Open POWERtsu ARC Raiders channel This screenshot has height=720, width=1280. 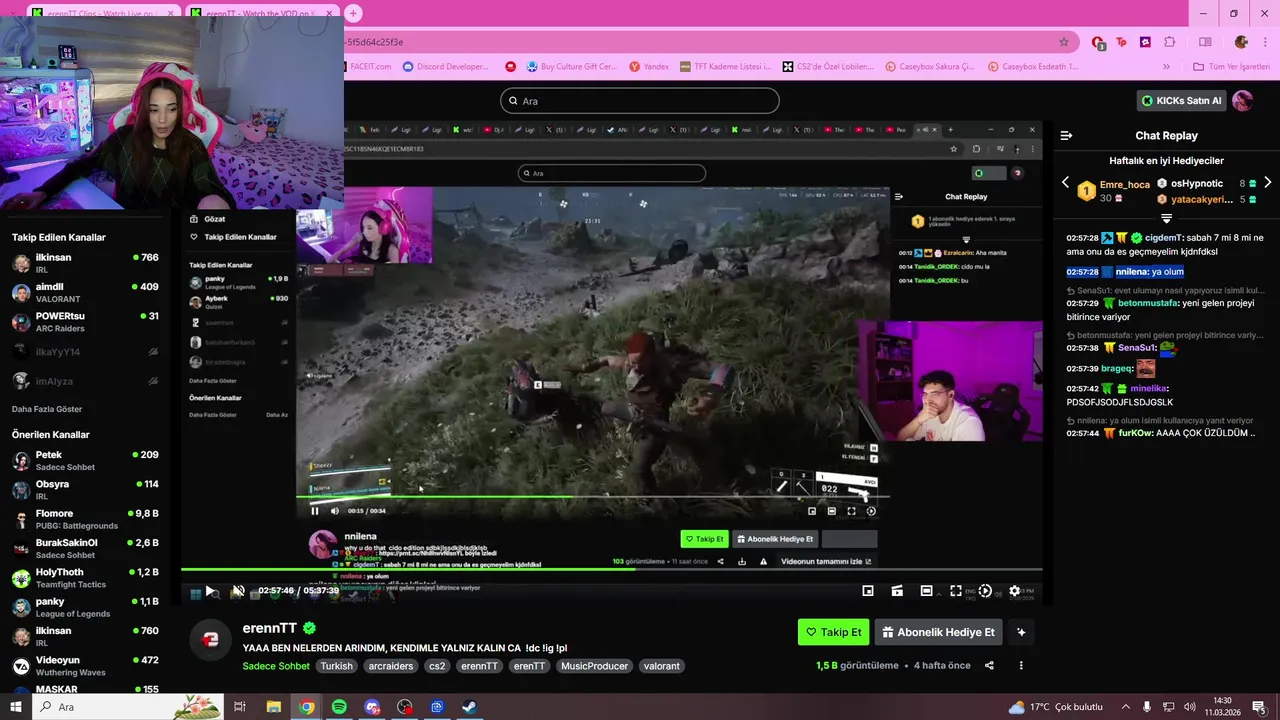[85, 322]
